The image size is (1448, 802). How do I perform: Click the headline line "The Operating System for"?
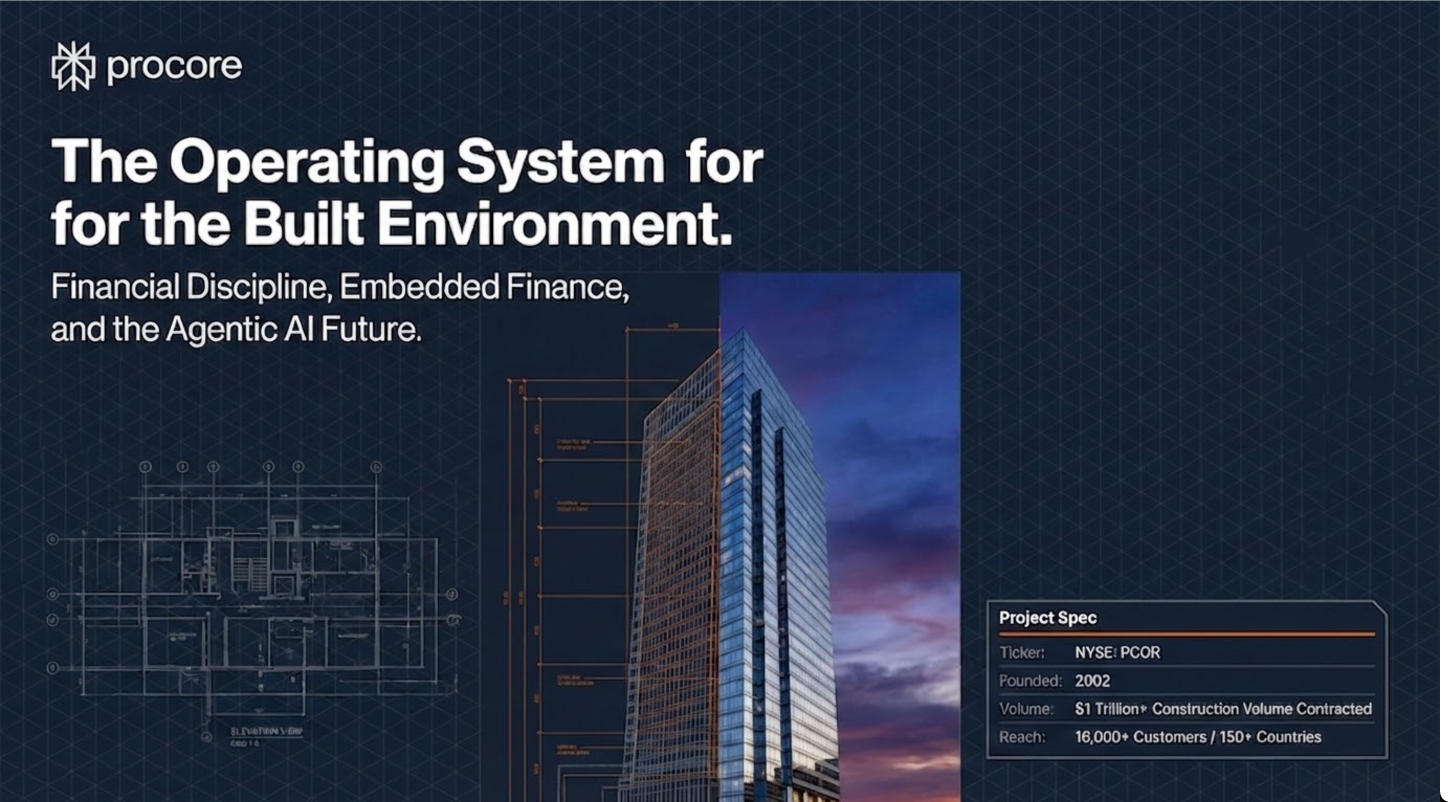point(407,163)
